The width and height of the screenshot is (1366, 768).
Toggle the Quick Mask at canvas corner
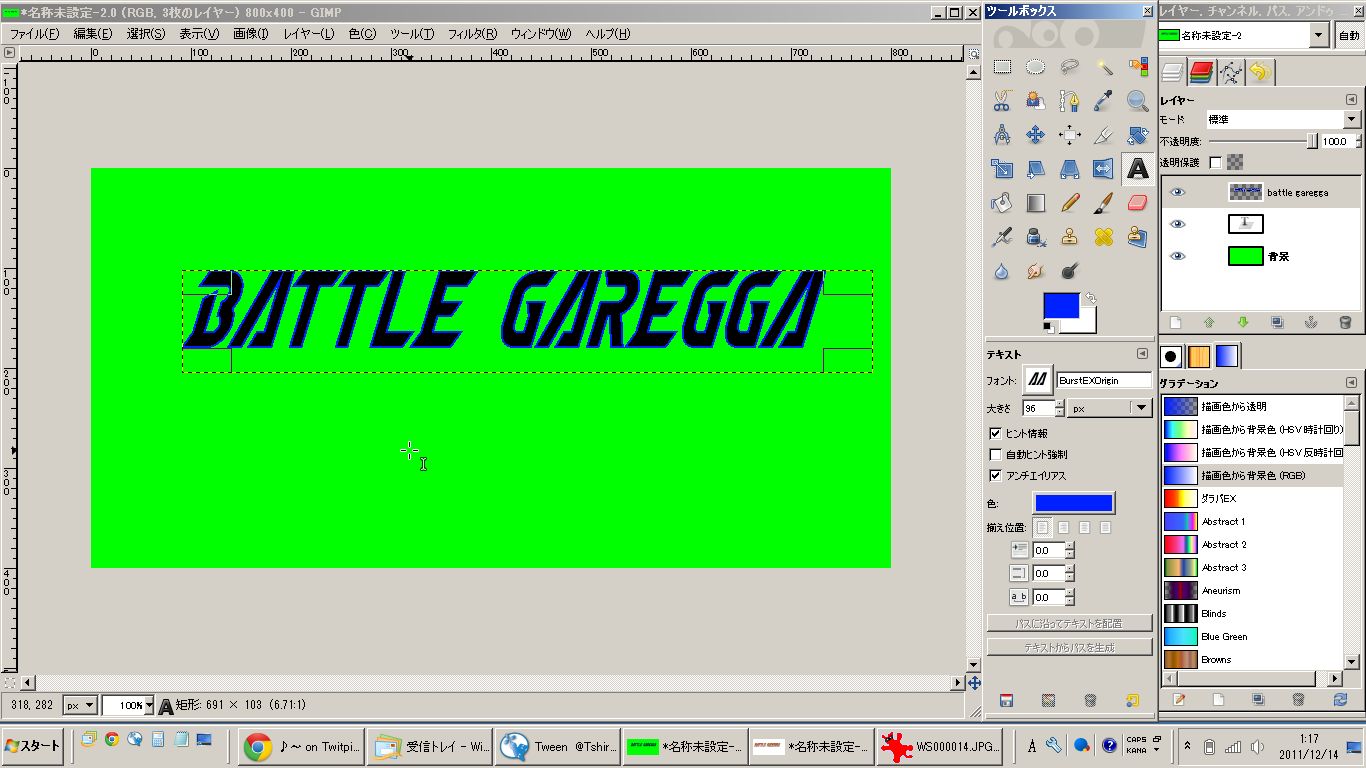[9, 683]
